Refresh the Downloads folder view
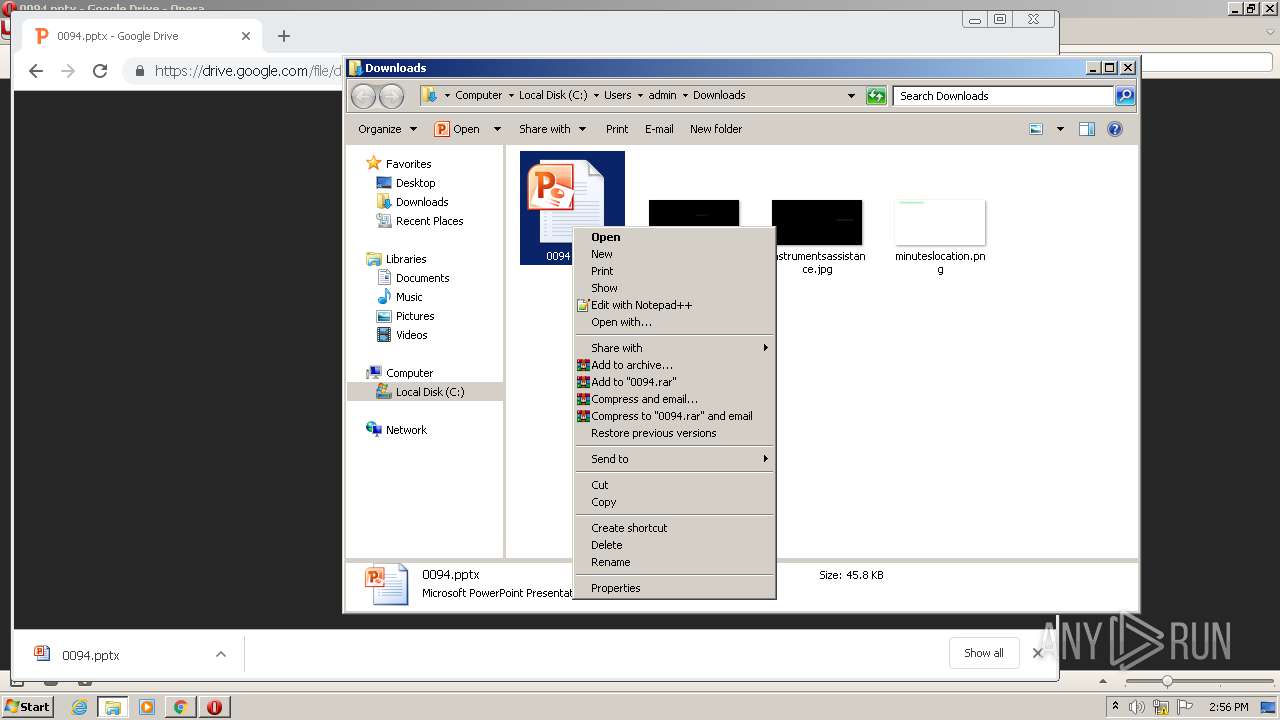This screenshot has width=1280, height=720. point(876,96)
